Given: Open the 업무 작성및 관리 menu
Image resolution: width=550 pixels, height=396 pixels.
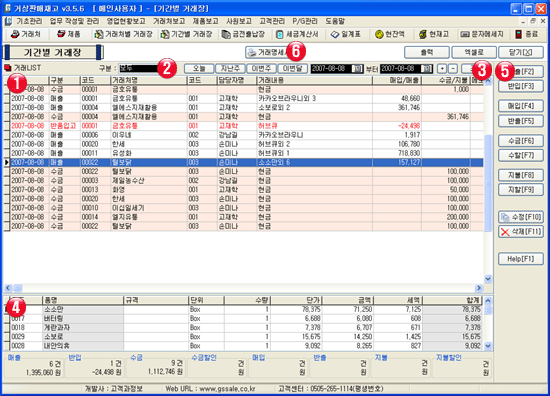Looking at the screenshot, I should click(x=74, y=21).
